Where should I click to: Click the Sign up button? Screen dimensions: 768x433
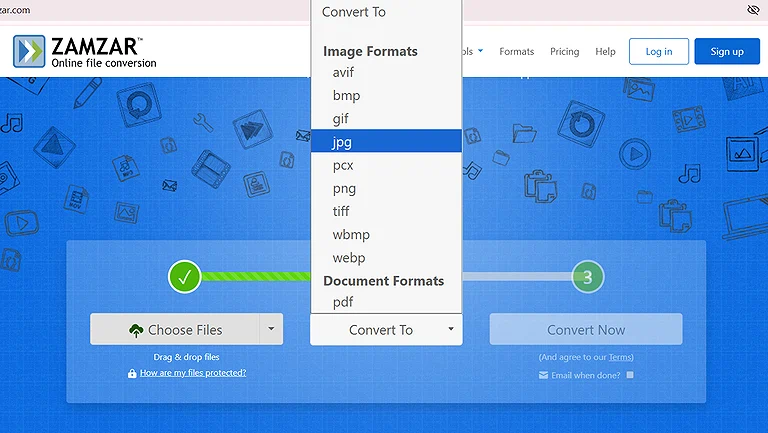727,51
